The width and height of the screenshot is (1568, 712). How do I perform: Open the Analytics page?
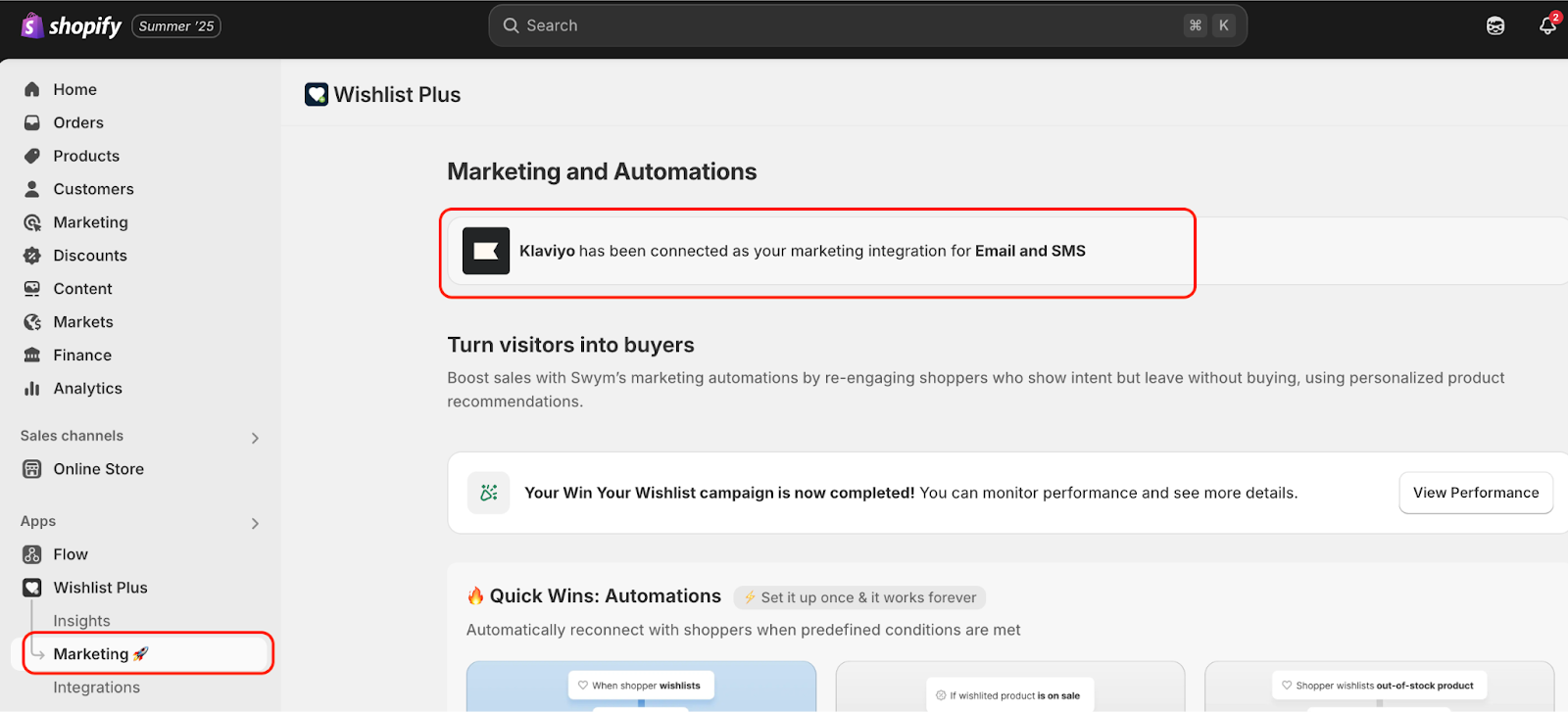87,389
